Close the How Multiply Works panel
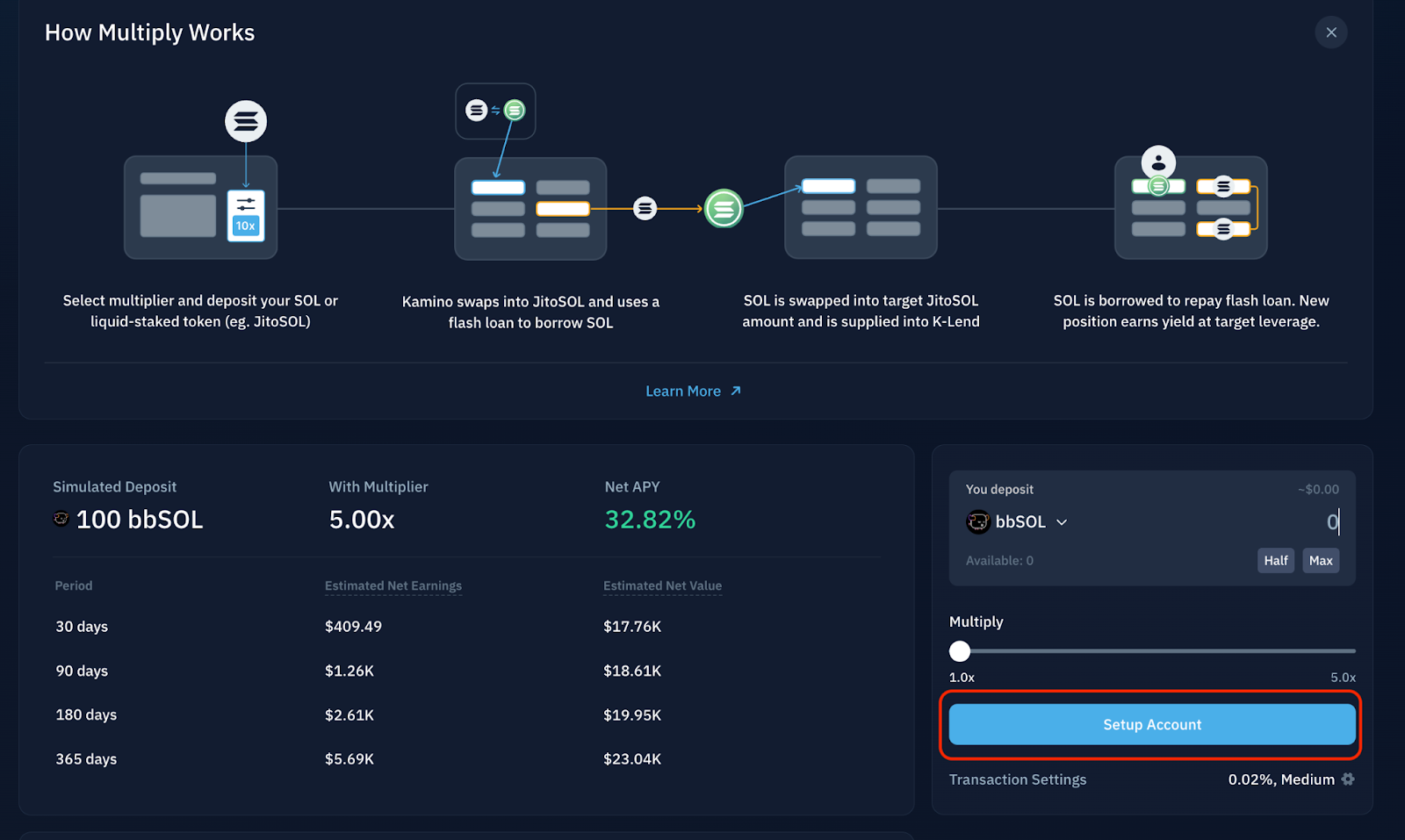 (x=1331, y=32)
